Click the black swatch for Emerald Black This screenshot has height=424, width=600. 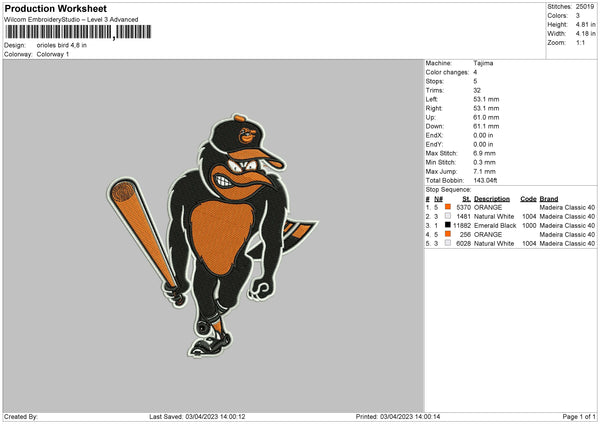(x=448, y=225)
